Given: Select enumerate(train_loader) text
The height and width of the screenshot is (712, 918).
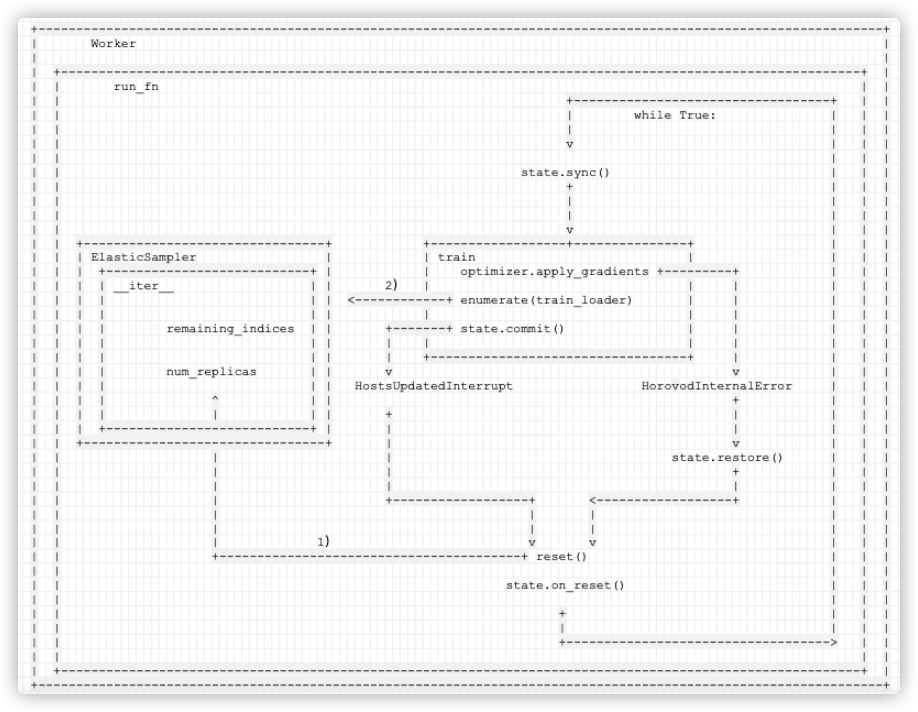Looking at the screenshot, I should click(546, 300).
